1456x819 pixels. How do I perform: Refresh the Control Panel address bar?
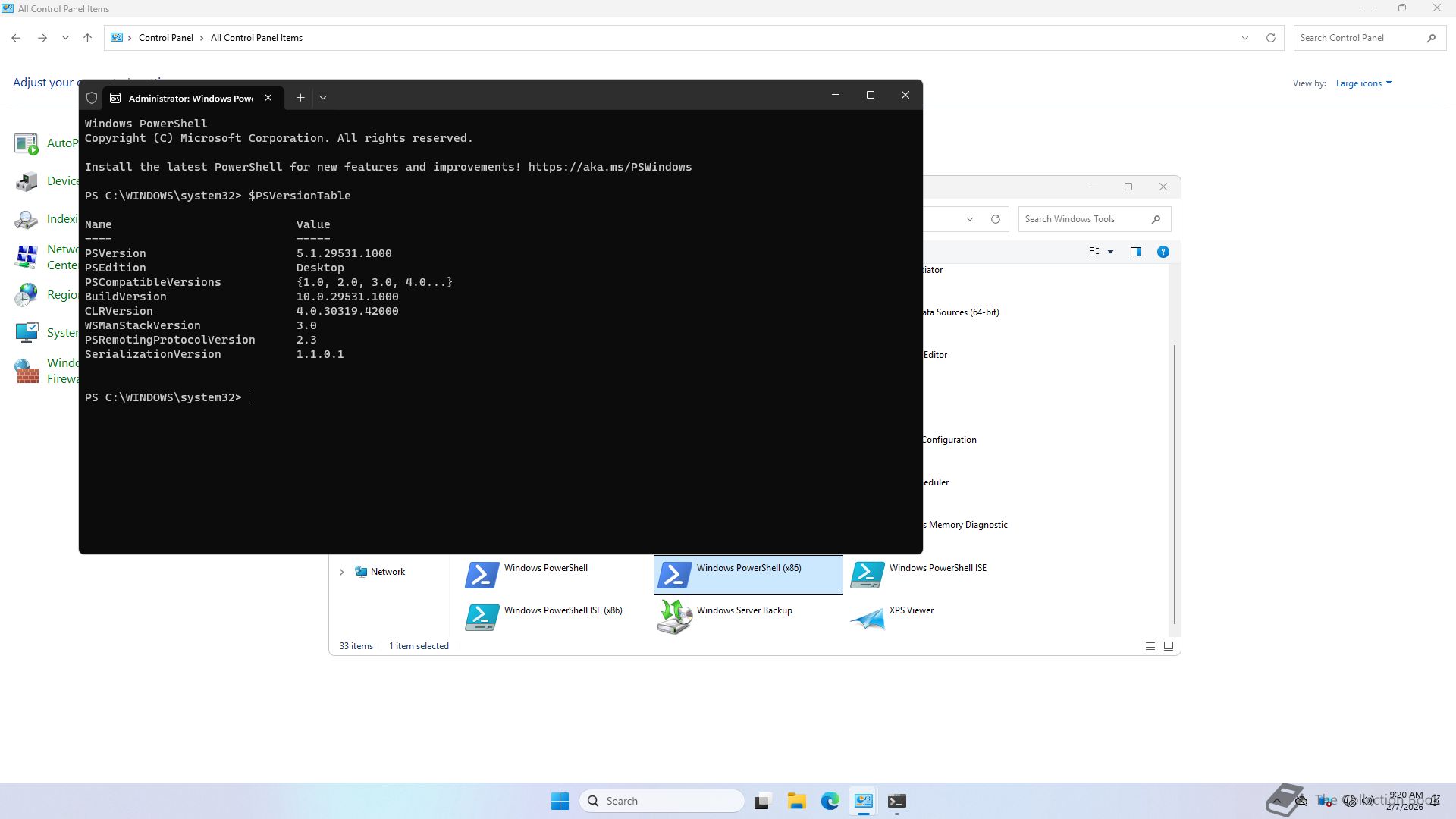click(1271, 38)
